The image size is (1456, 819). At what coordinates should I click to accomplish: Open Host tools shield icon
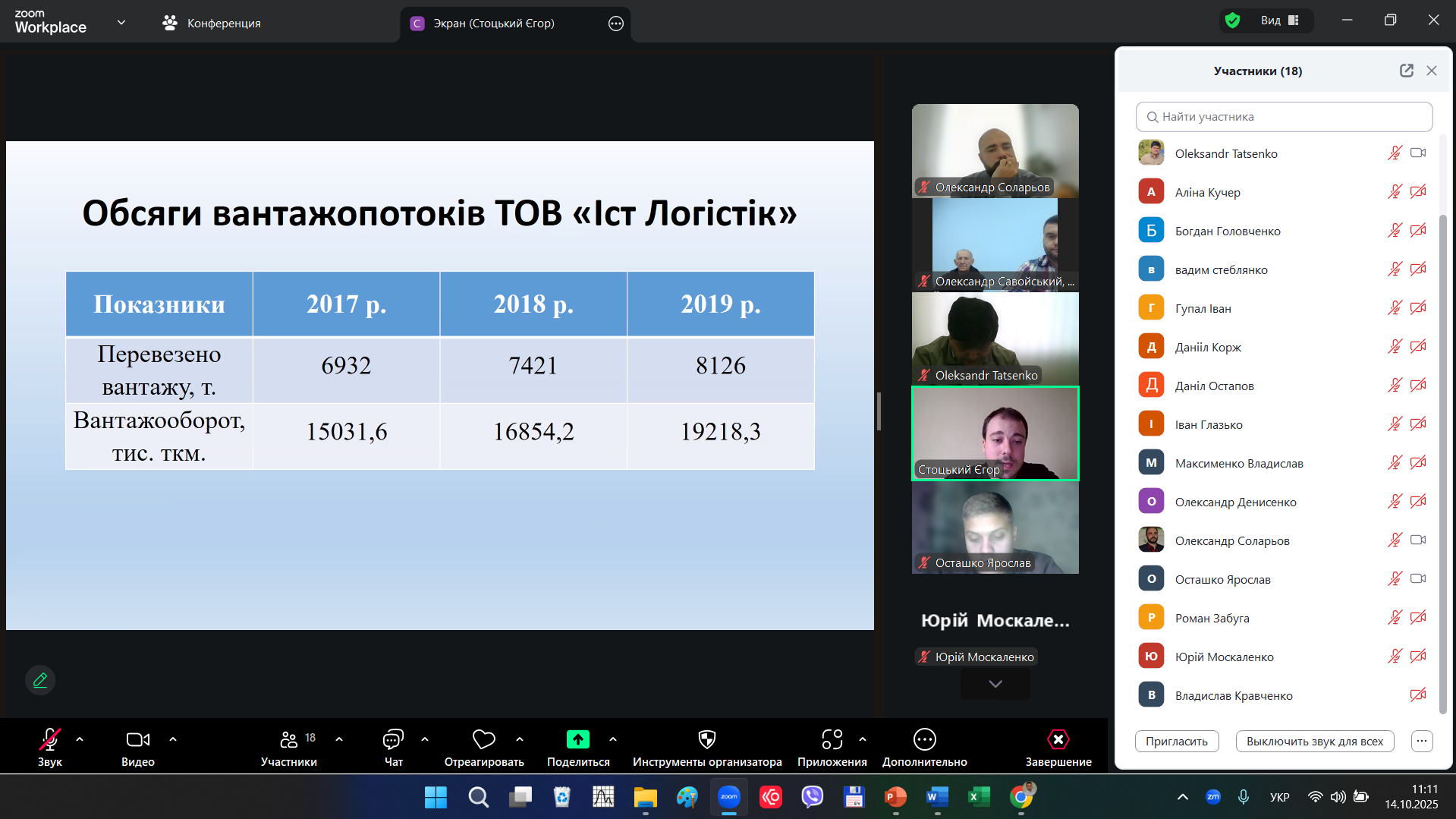coord(706,739)
